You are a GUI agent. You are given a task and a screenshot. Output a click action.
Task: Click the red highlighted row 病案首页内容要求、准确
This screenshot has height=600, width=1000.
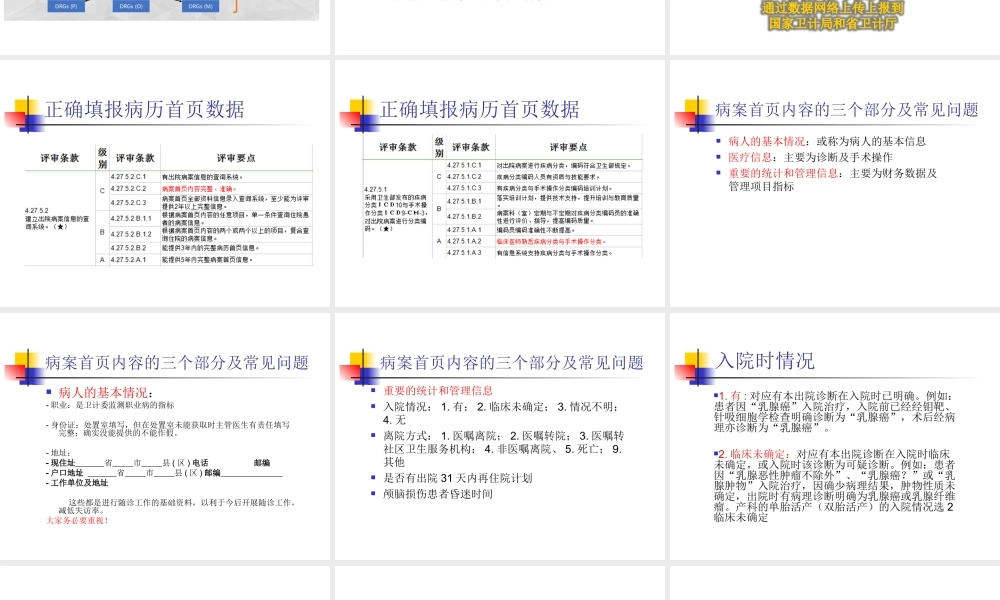pyautogui.click(x=198, y=189)
